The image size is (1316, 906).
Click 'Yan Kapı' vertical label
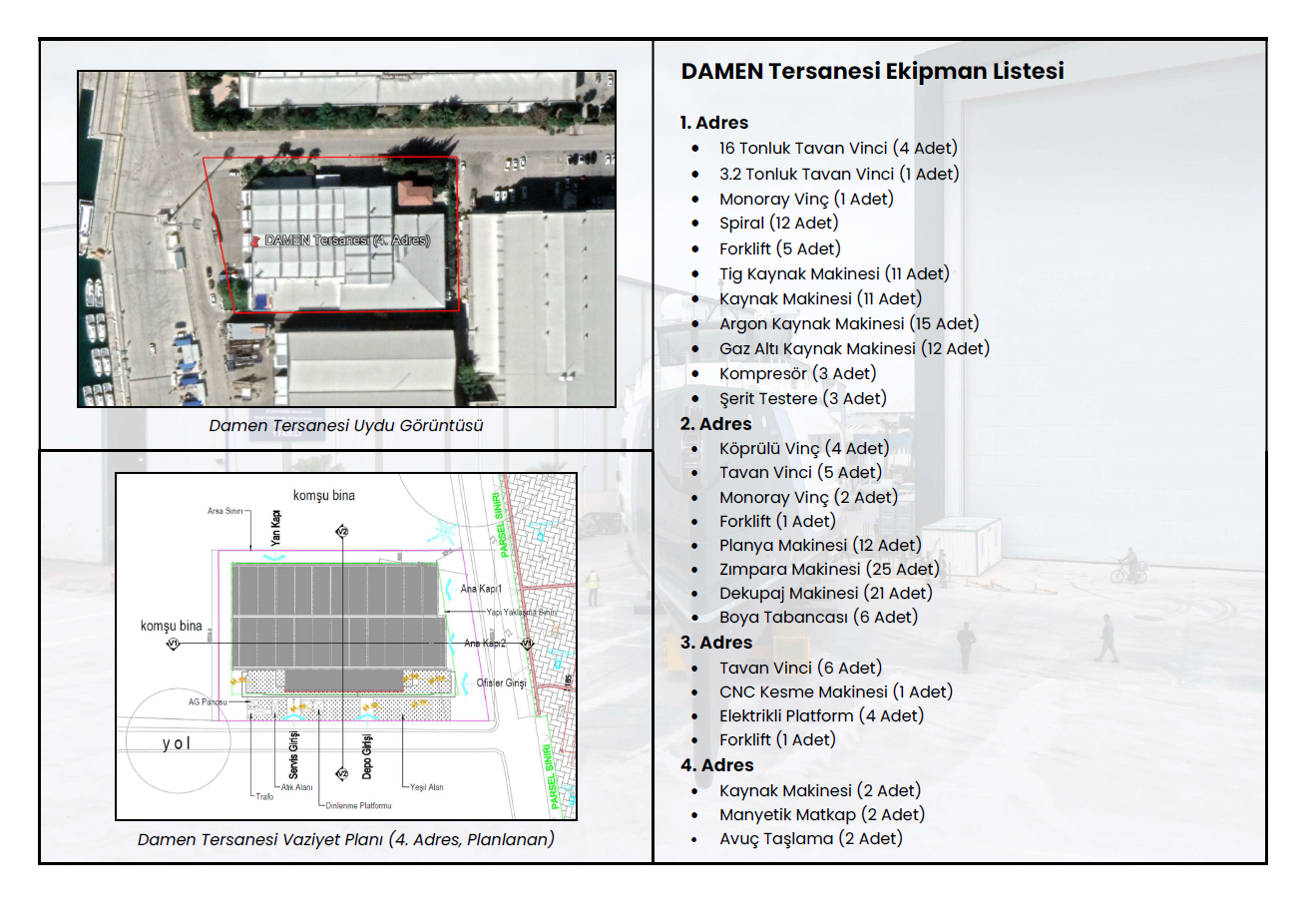tap(275, 528)
